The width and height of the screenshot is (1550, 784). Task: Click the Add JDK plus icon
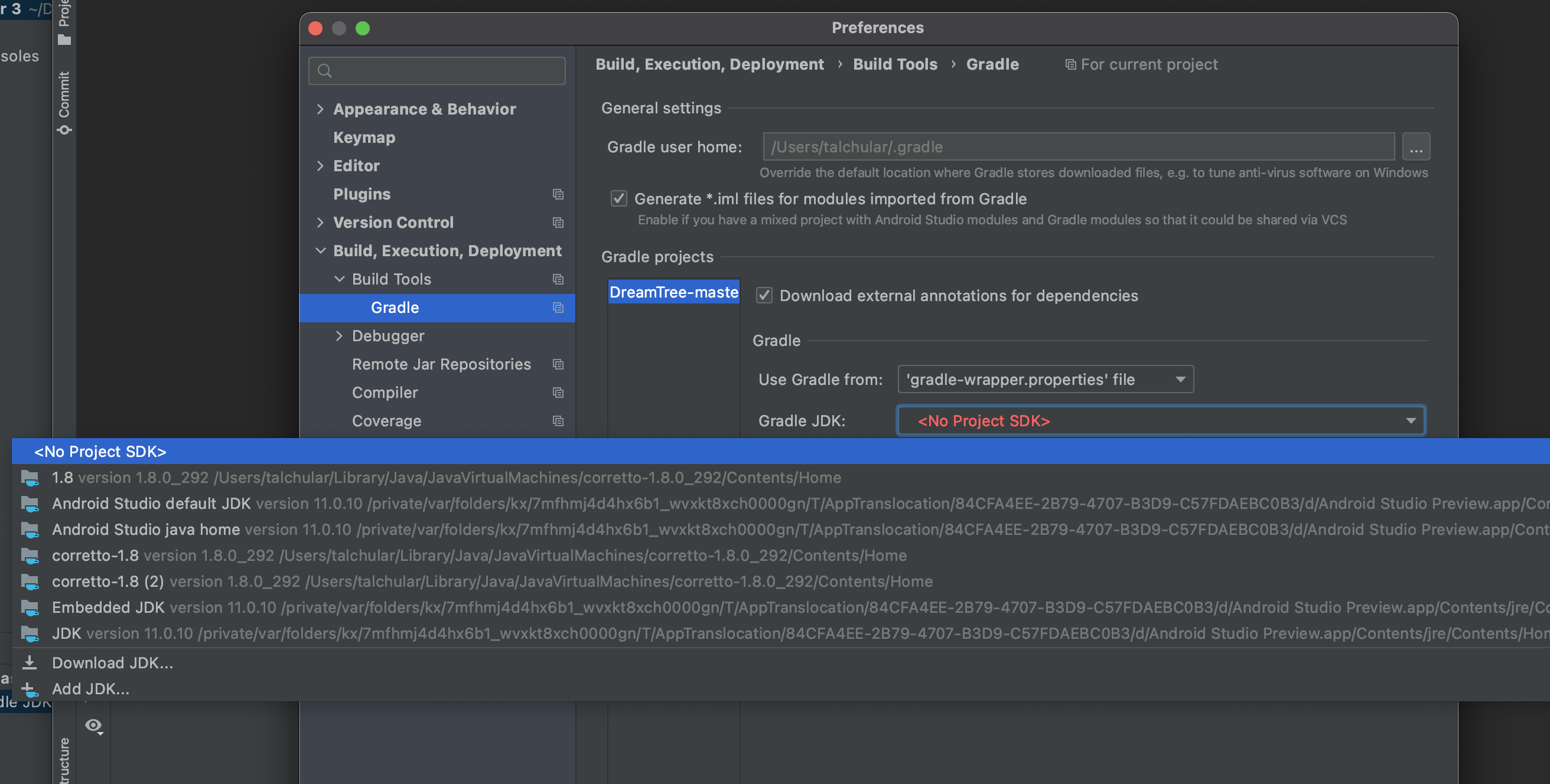pyautogui.click(x=29, y=689)
